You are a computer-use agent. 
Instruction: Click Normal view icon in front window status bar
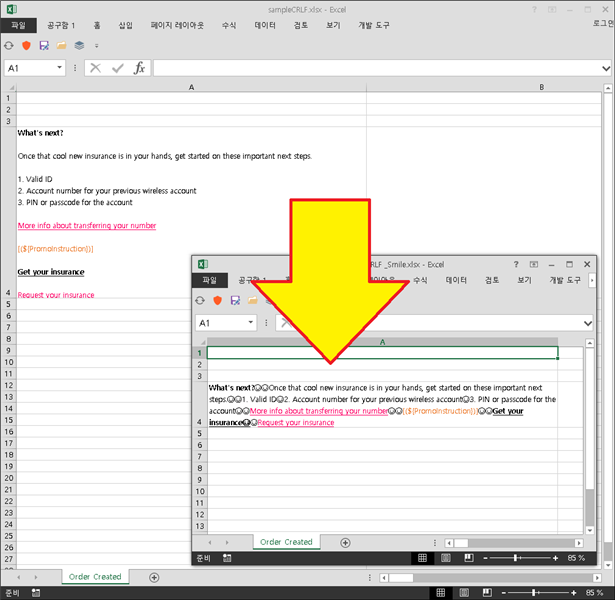click(x=422, y=558)
